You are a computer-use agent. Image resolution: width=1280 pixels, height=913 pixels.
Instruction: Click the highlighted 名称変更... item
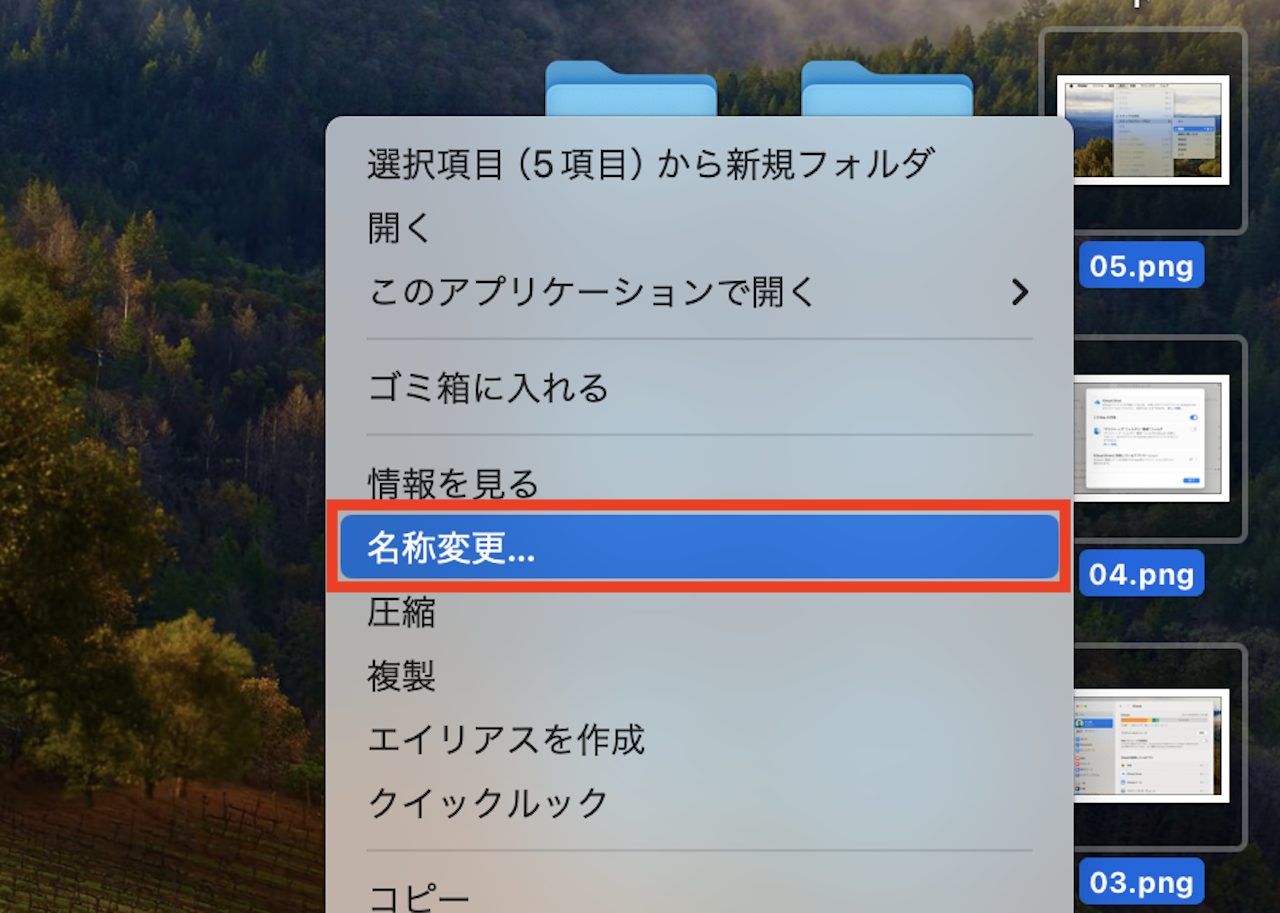(x=699, y=547)
